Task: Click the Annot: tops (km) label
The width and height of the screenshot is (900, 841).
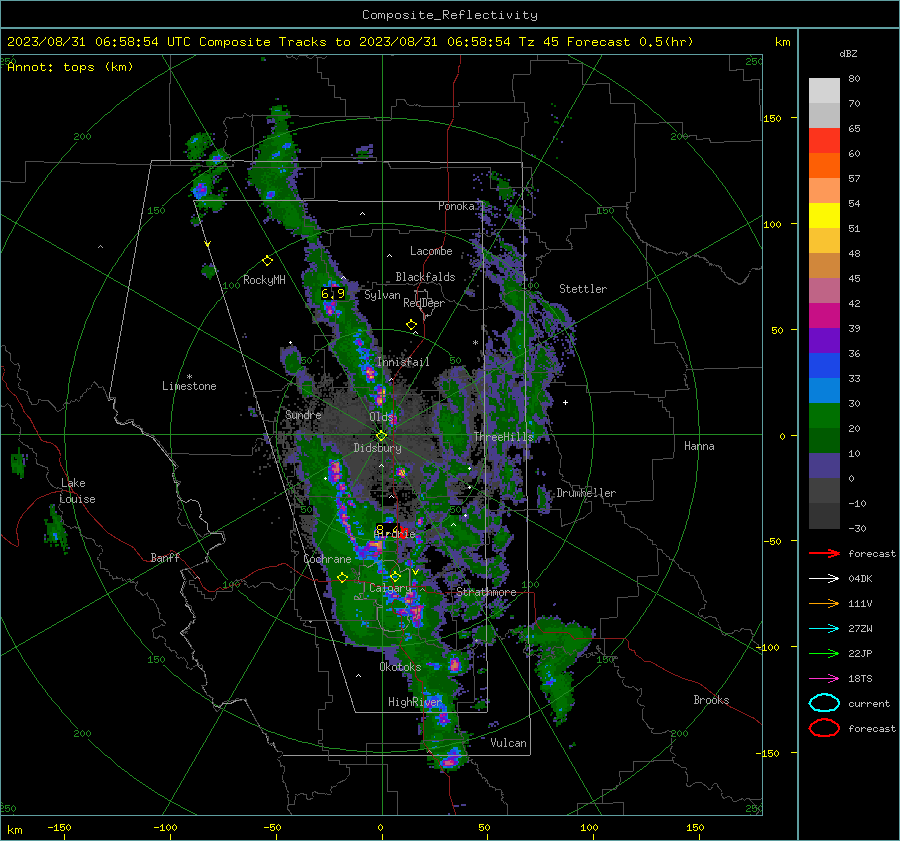Action: [70, 67]
